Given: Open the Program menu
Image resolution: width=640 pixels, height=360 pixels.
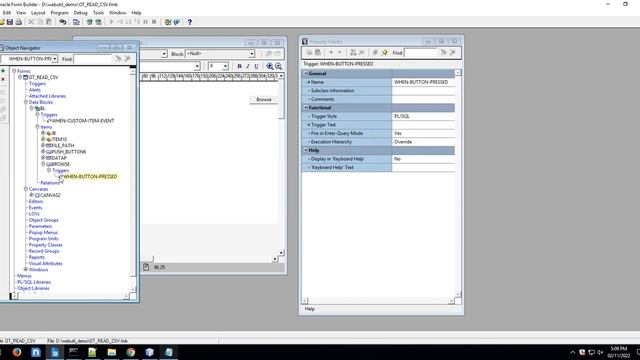Looking at the screenshot, I should [x=60, y=13].
